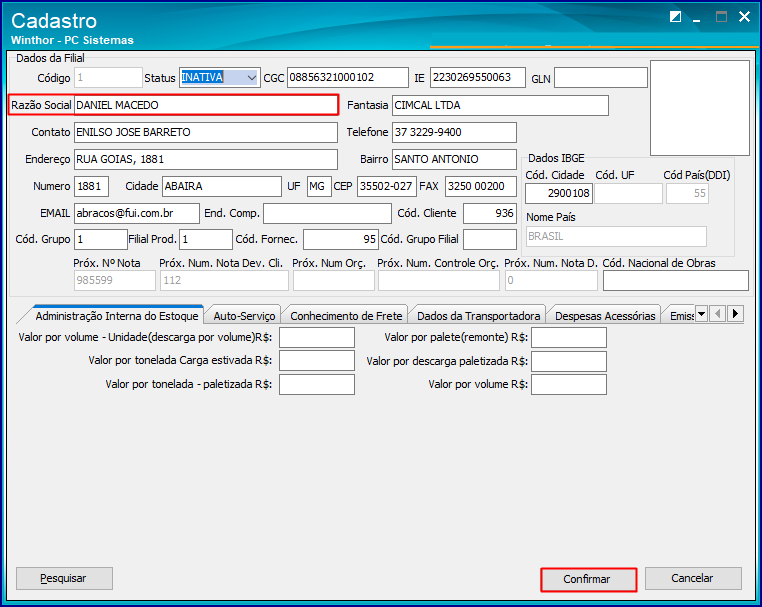Select the partially hidden Emis tab
The image size is (762, 607).
click(681, 316)
